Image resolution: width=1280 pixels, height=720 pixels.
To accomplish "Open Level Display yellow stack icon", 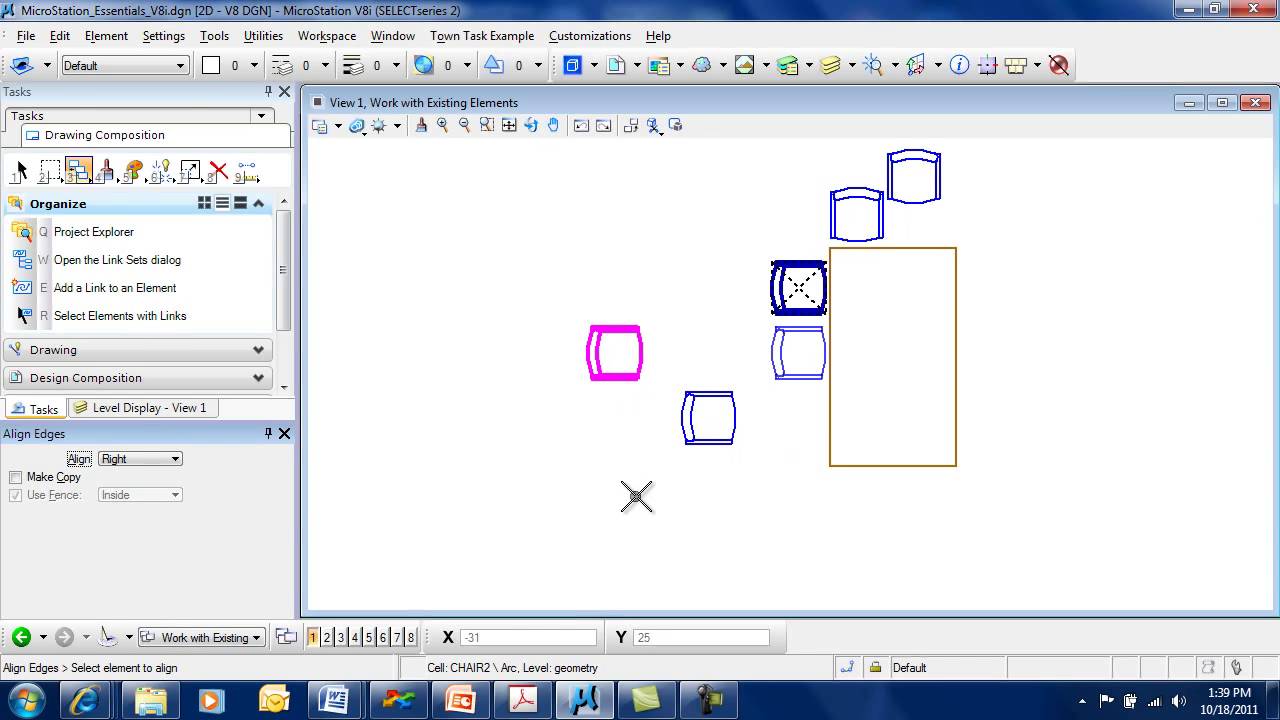I will (830, 65).
